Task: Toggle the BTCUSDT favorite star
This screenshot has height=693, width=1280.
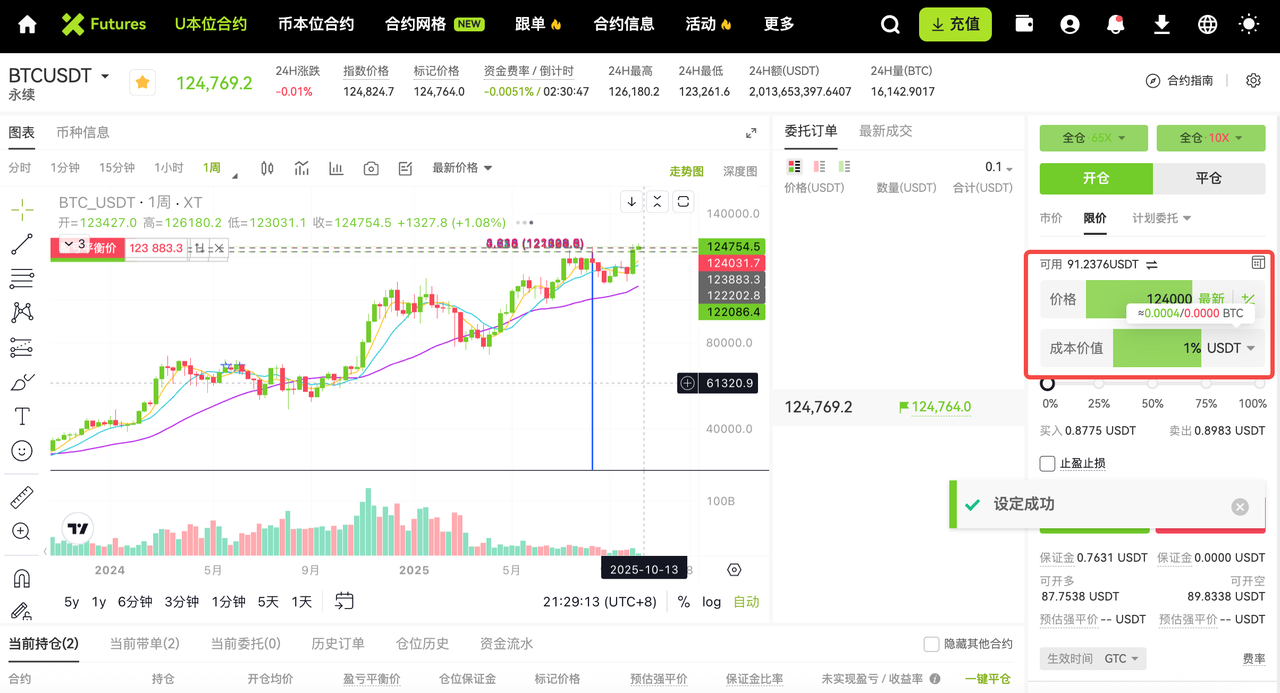Action: (143, 82)
